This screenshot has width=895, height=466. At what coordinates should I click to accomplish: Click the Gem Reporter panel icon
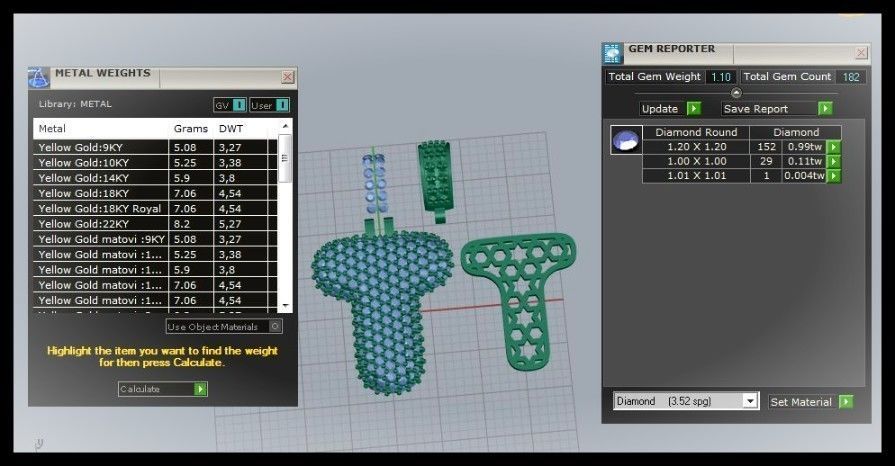612,53
